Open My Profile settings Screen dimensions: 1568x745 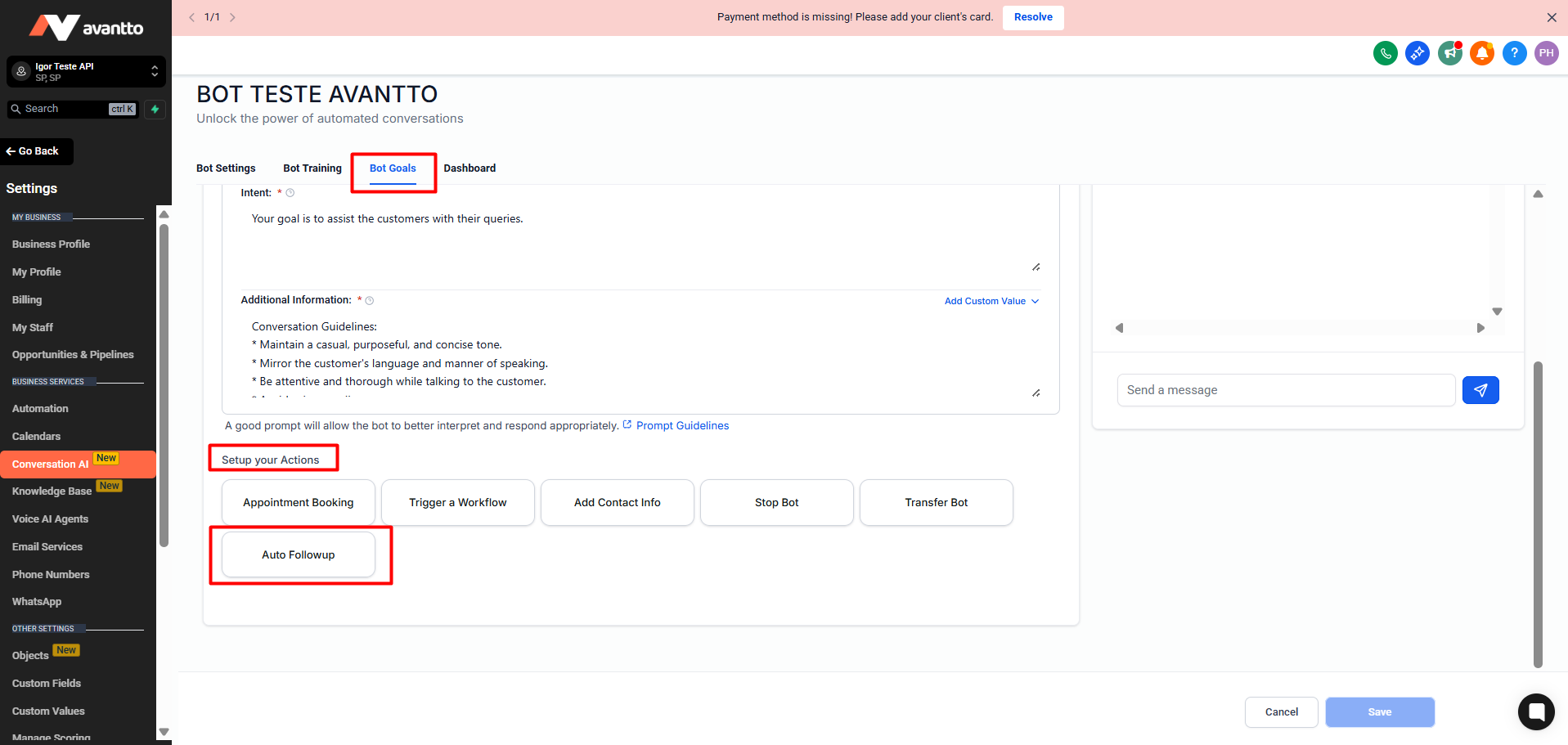tap(37, 272)
